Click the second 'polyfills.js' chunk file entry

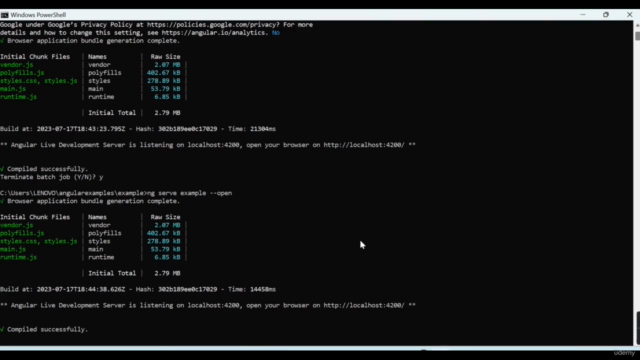click(22, 233)
